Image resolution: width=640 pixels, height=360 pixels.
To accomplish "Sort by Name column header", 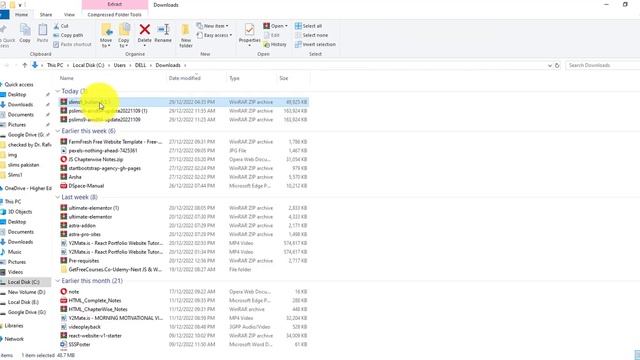I will (x=67, y=78).
